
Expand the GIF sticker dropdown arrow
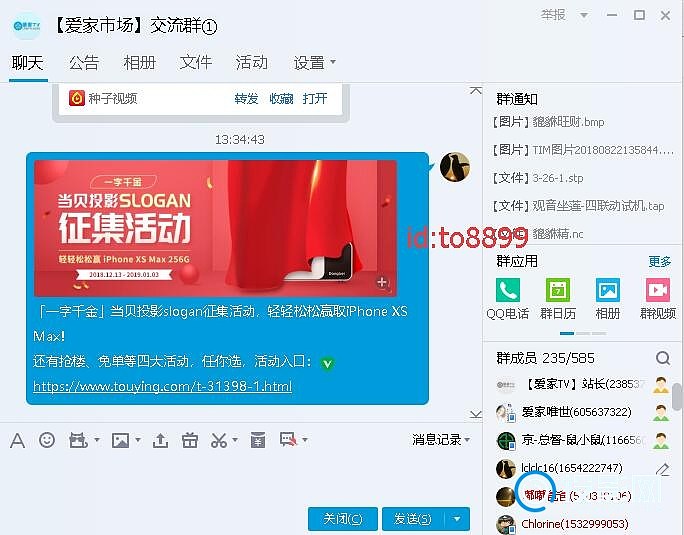(x=97, y=440)
